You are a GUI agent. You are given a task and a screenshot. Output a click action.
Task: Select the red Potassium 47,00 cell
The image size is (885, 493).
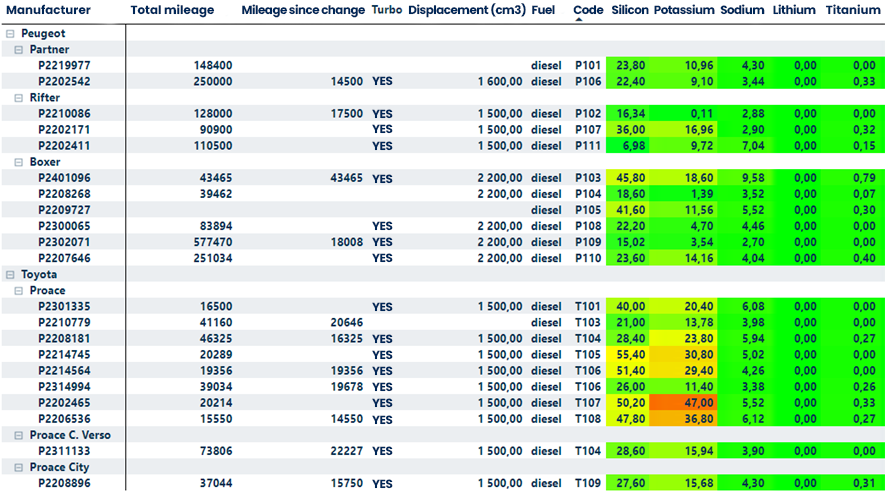pos(683,403)
